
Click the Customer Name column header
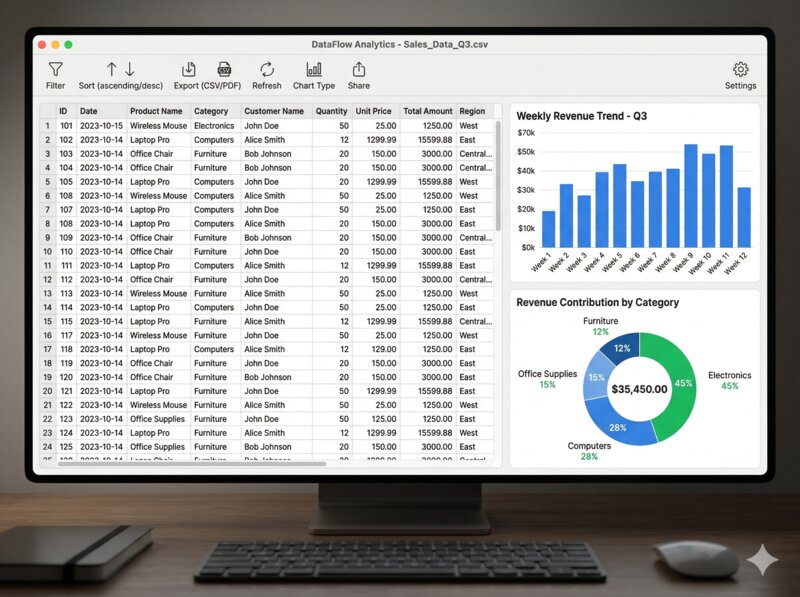point(274,111)
